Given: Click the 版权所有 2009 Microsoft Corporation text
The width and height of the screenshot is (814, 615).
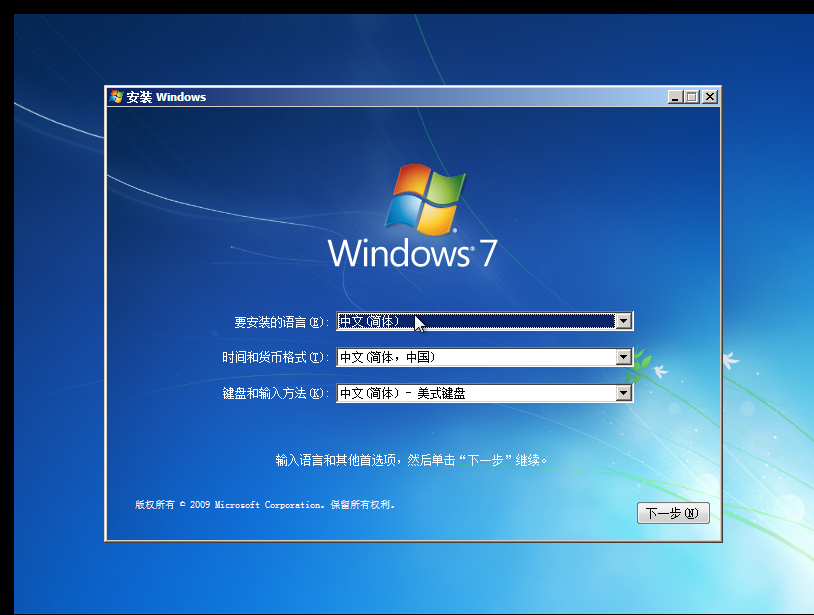Looking at the screenshot, I should pos(265,504).
